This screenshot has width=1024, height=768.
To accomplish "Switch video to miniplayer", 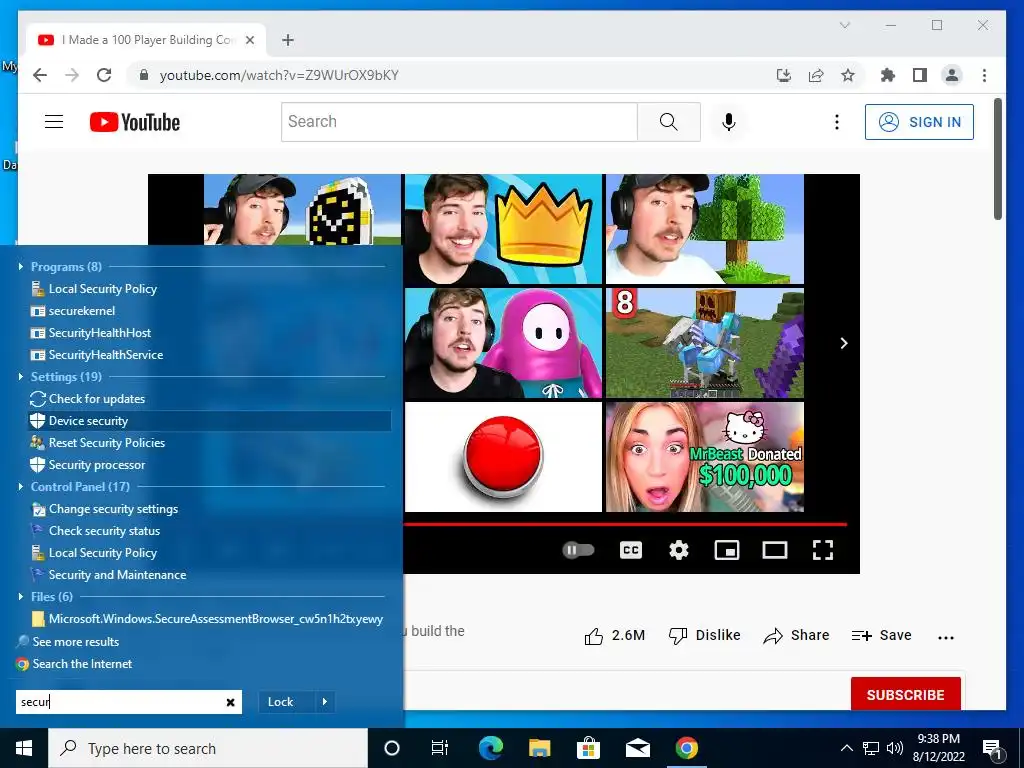I will [x=727, y=550].
